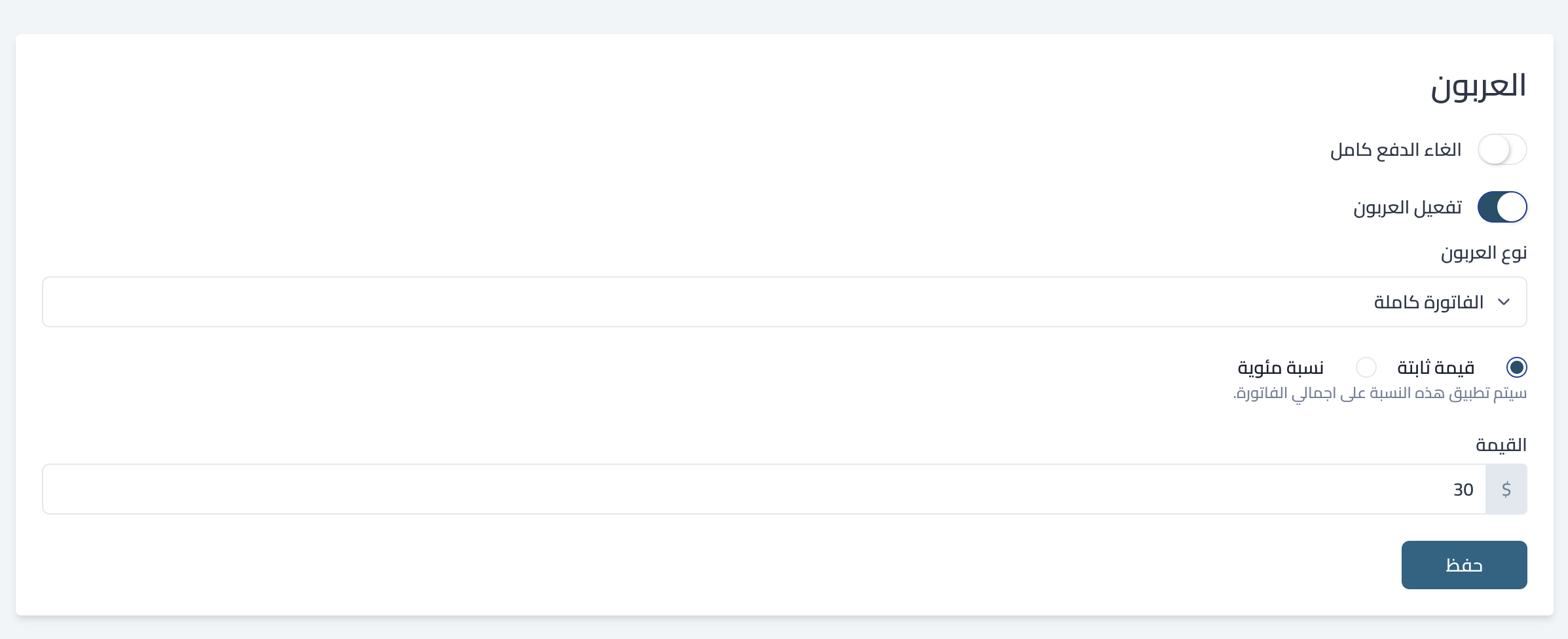Click the تفعيل العربون label text
This screenshot has width=1568, height=639.
coord(1408,208)
